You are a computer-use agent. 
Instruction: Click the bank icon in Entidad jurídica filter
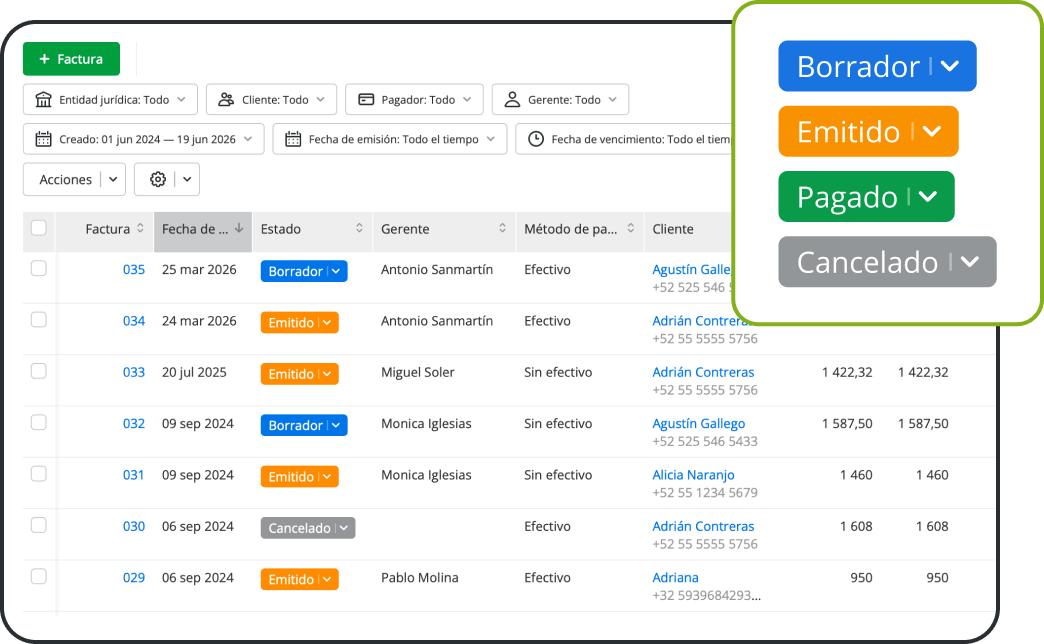(43, 100)
